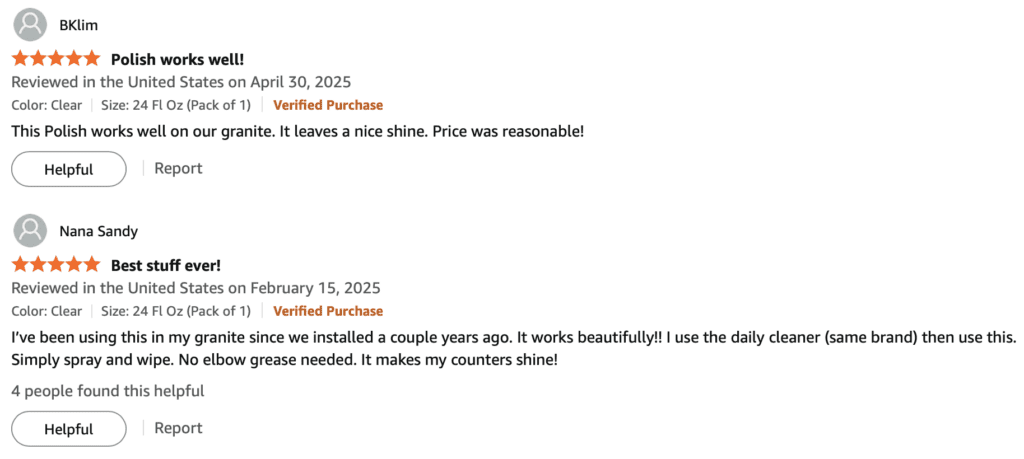The image size is (1024, 459).
Task: Report BKlim's review
Action: click(x=178, y=168)
